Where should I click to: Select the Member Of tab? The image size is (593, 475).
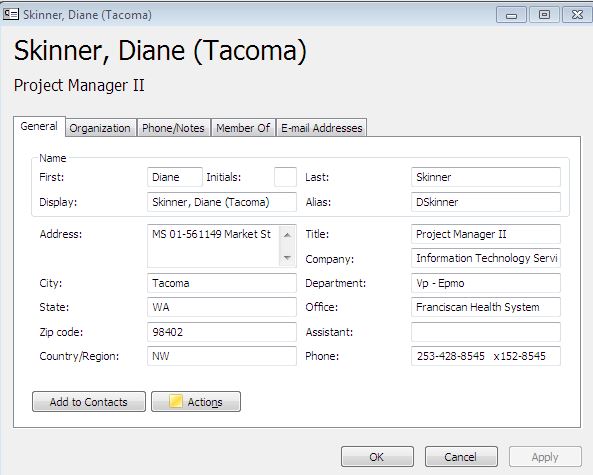tap(243, 128)
